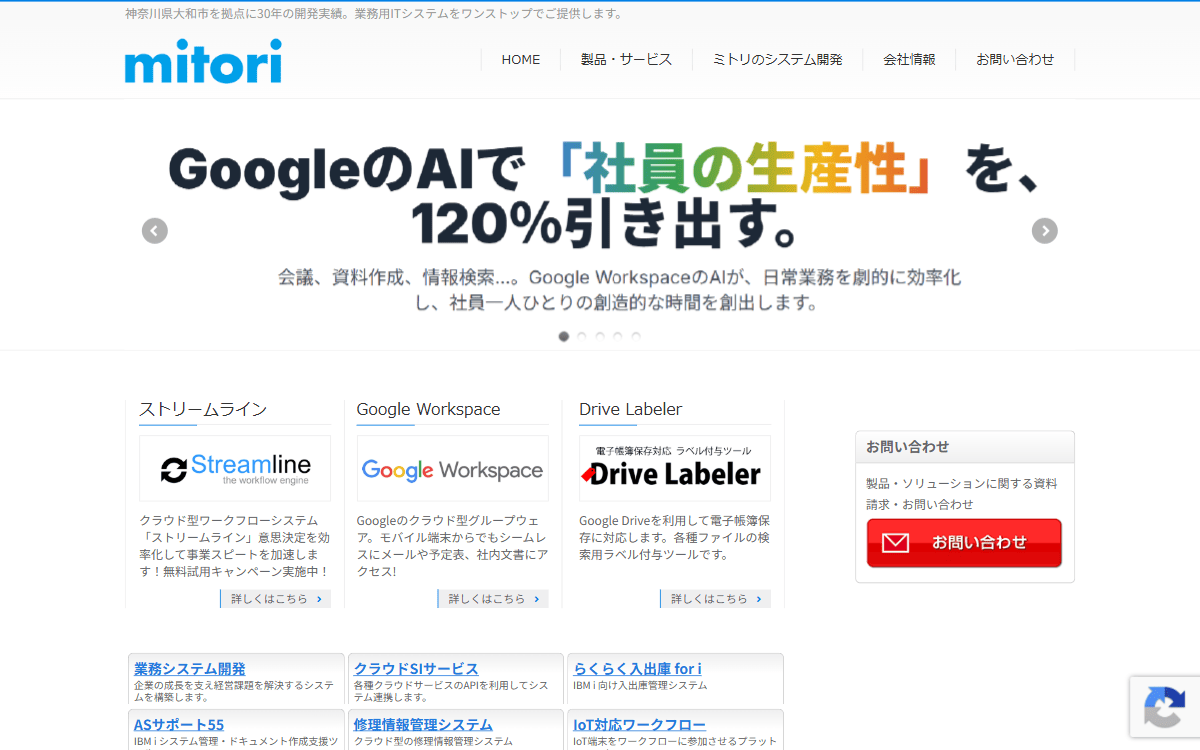Click the red お問い合わせ button
Screen dimensions: 1200x750
coord(964,543)
